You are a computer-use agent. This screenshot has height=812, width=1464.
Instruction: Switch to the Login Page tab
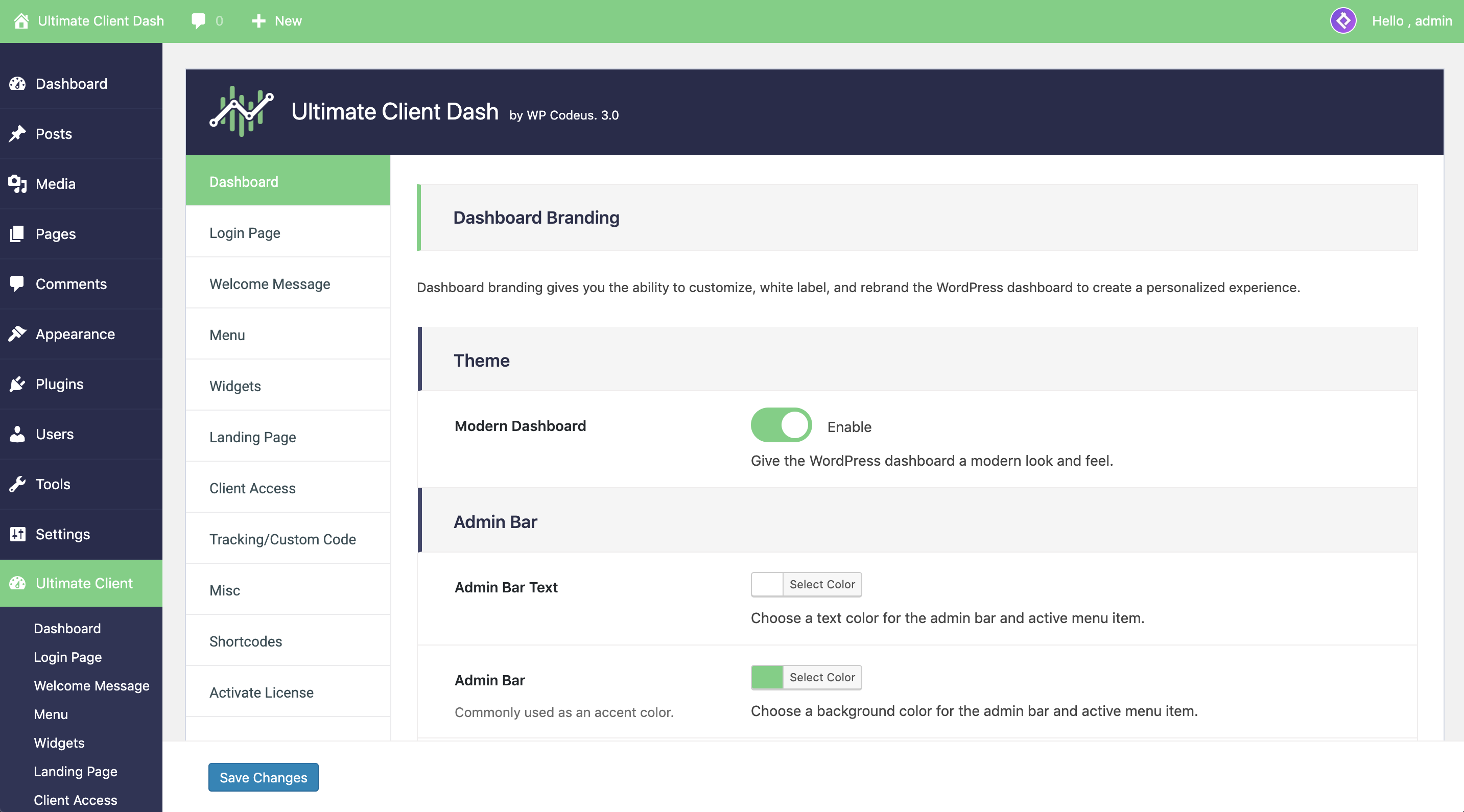coord(245,232)
